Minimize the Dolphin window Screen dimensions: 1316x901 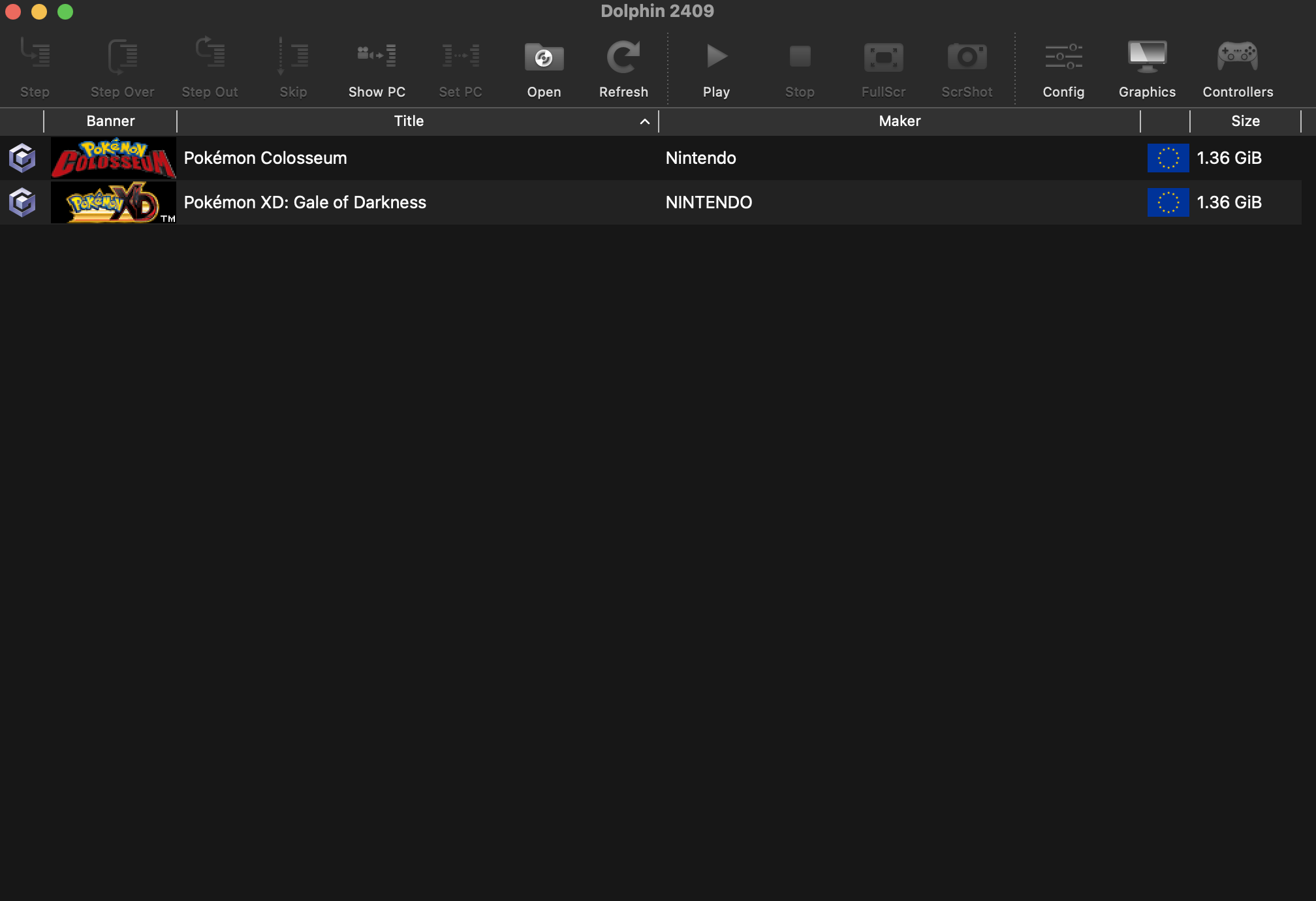point(39,12)
